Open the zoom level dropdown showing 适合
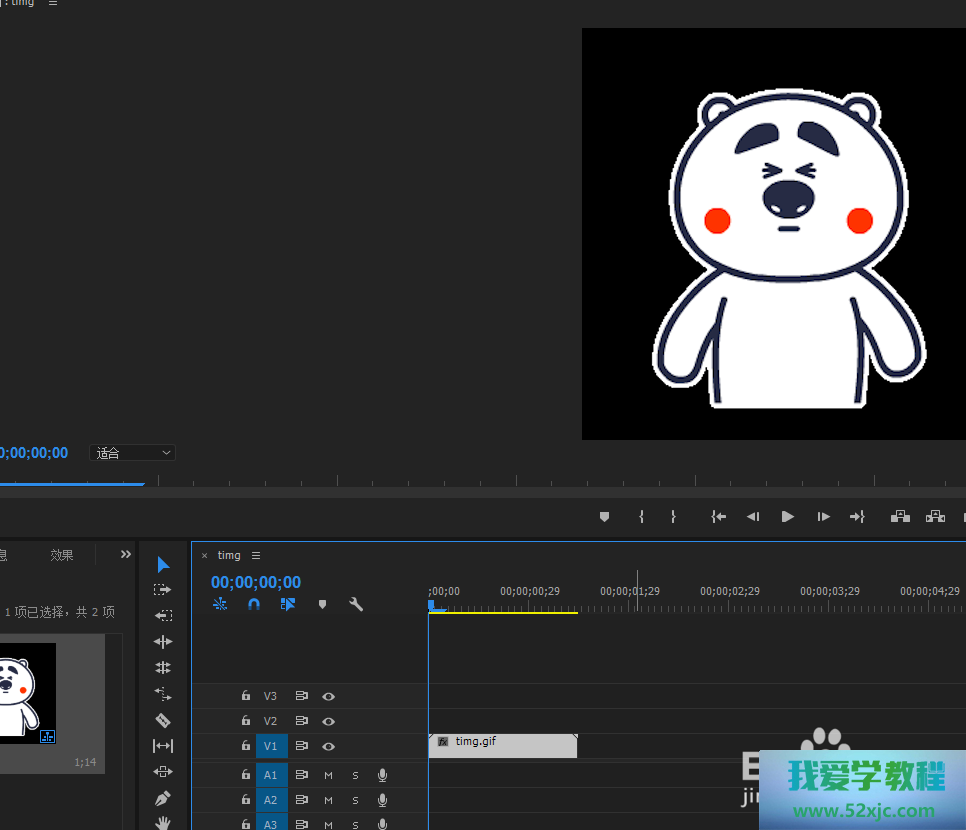The image size is (966, 830). pyautogui.click(x=133, y=453)
